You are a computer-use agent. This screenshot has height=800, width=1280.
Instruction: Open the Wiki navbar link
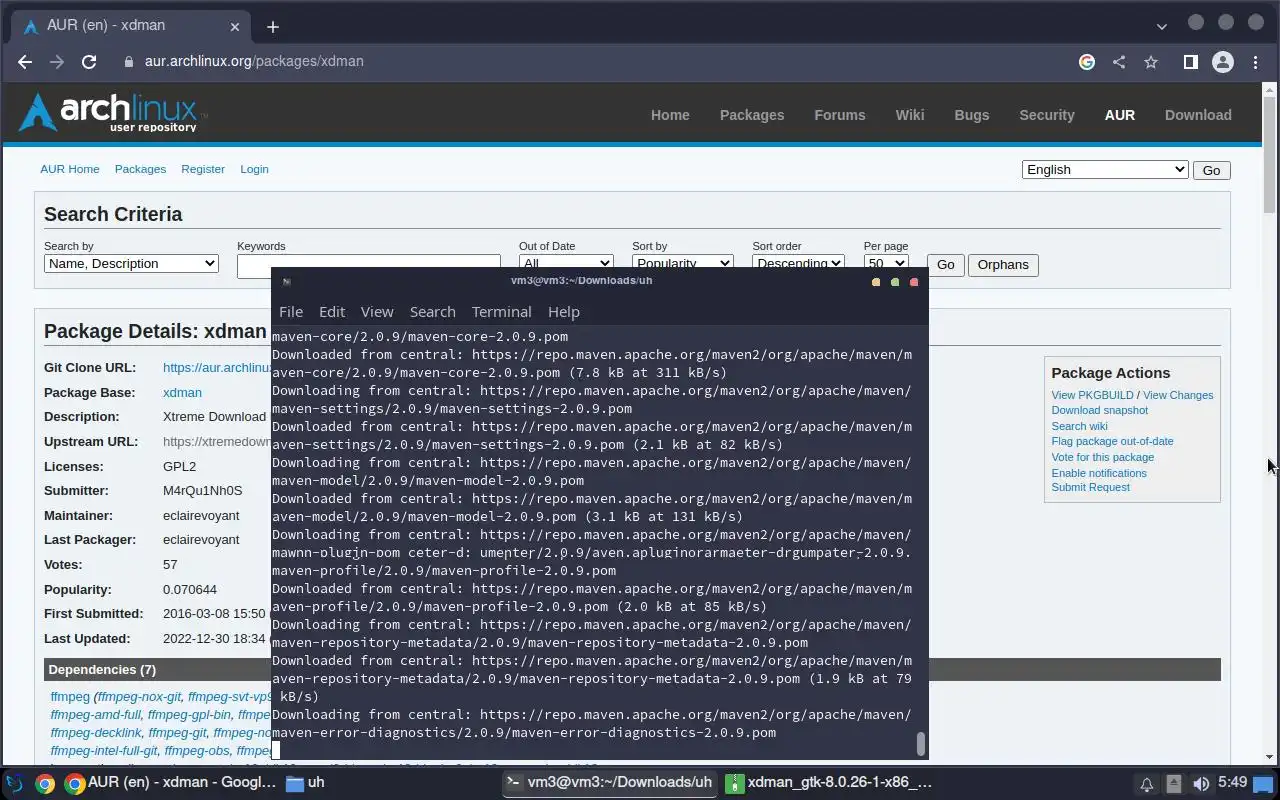pyautogui.click(x=910, y=115)
